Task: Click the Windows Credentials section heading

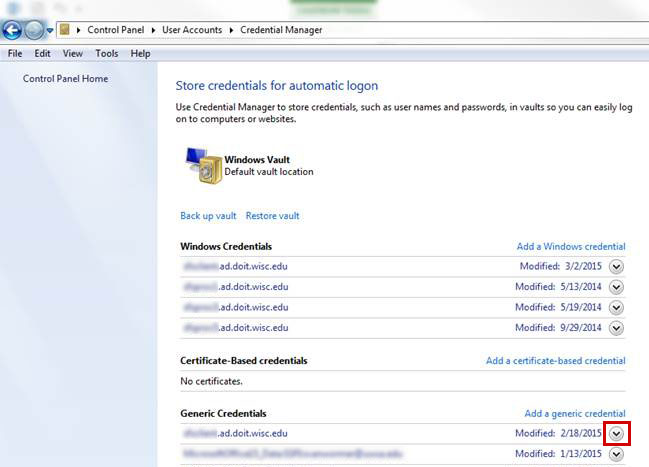Action: pyautogui.click(x=226, y=246)
